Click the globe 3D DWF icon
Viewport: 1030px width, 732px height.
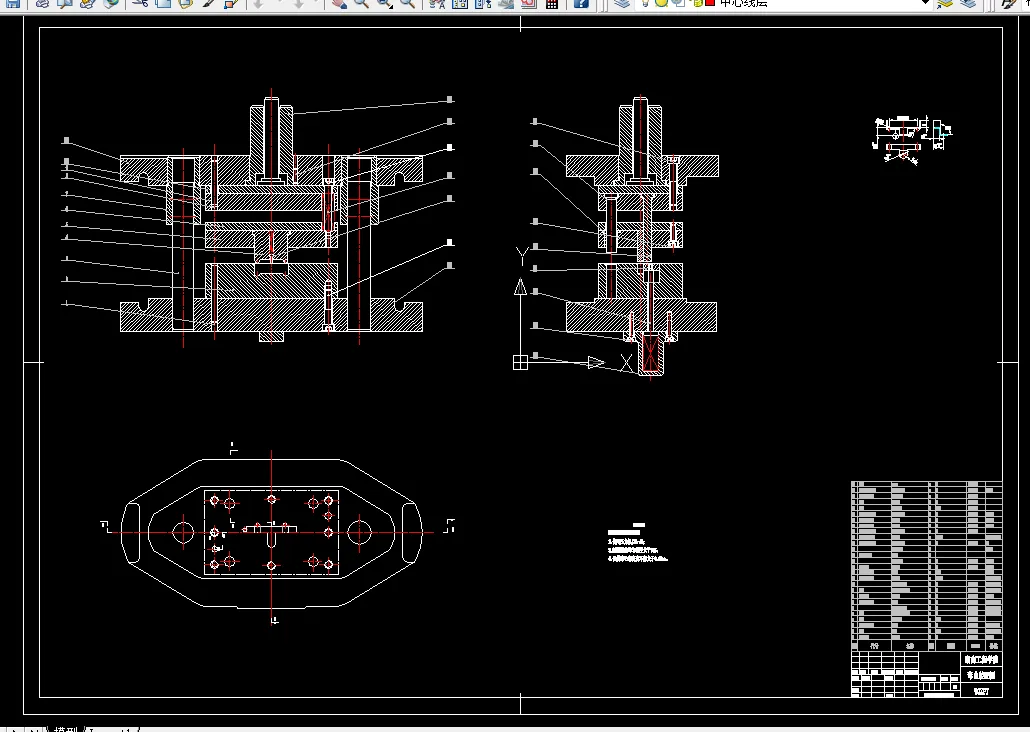[110, 3]
